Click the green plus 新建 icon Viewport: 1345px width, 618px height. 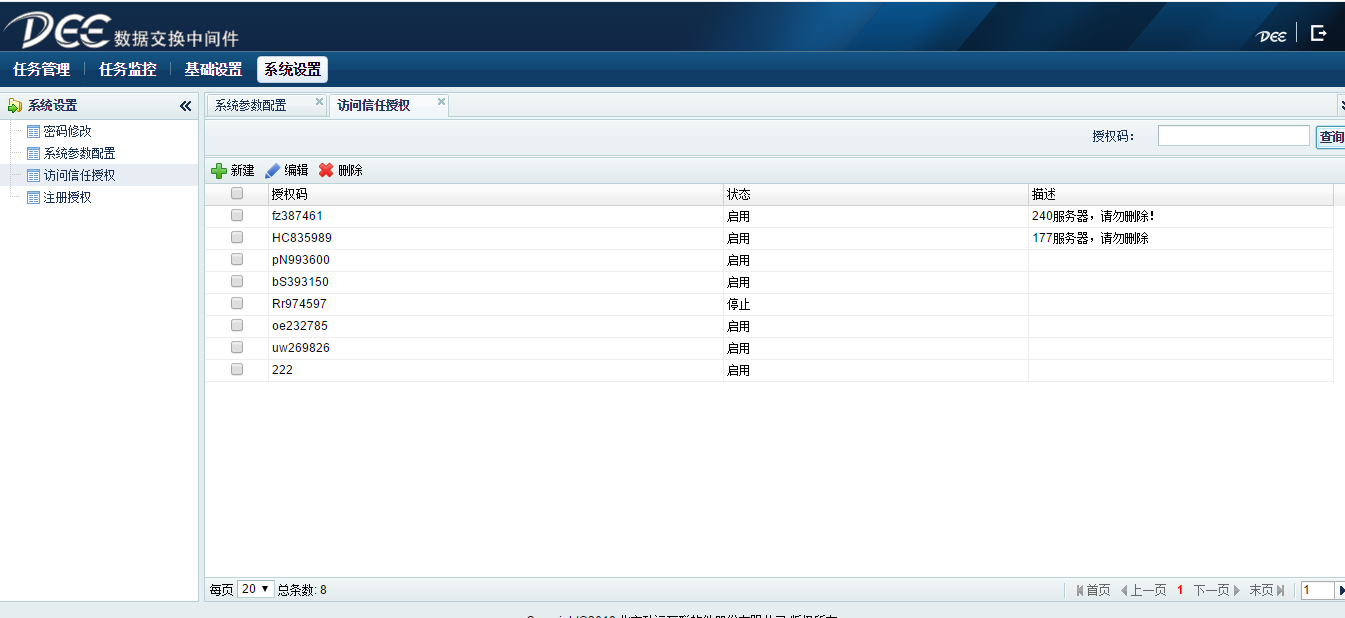coord(219,171)
